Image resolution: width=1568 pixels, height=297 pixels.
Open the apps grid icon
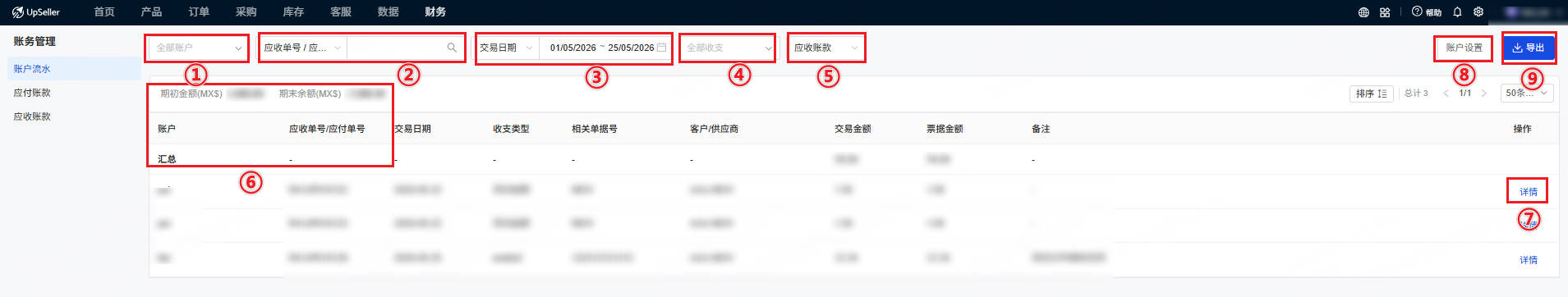[x=1385, y=12]
